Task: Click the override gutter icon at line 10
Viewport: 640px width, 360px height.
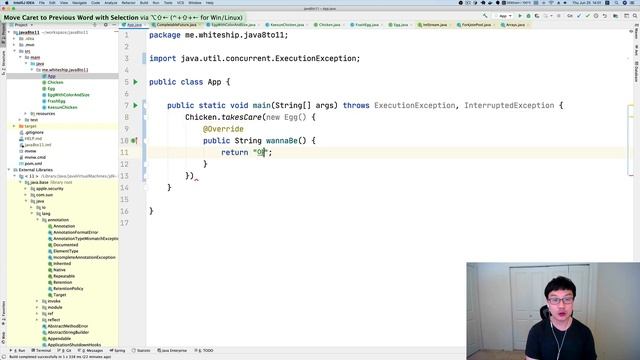Action: [134, 141]
